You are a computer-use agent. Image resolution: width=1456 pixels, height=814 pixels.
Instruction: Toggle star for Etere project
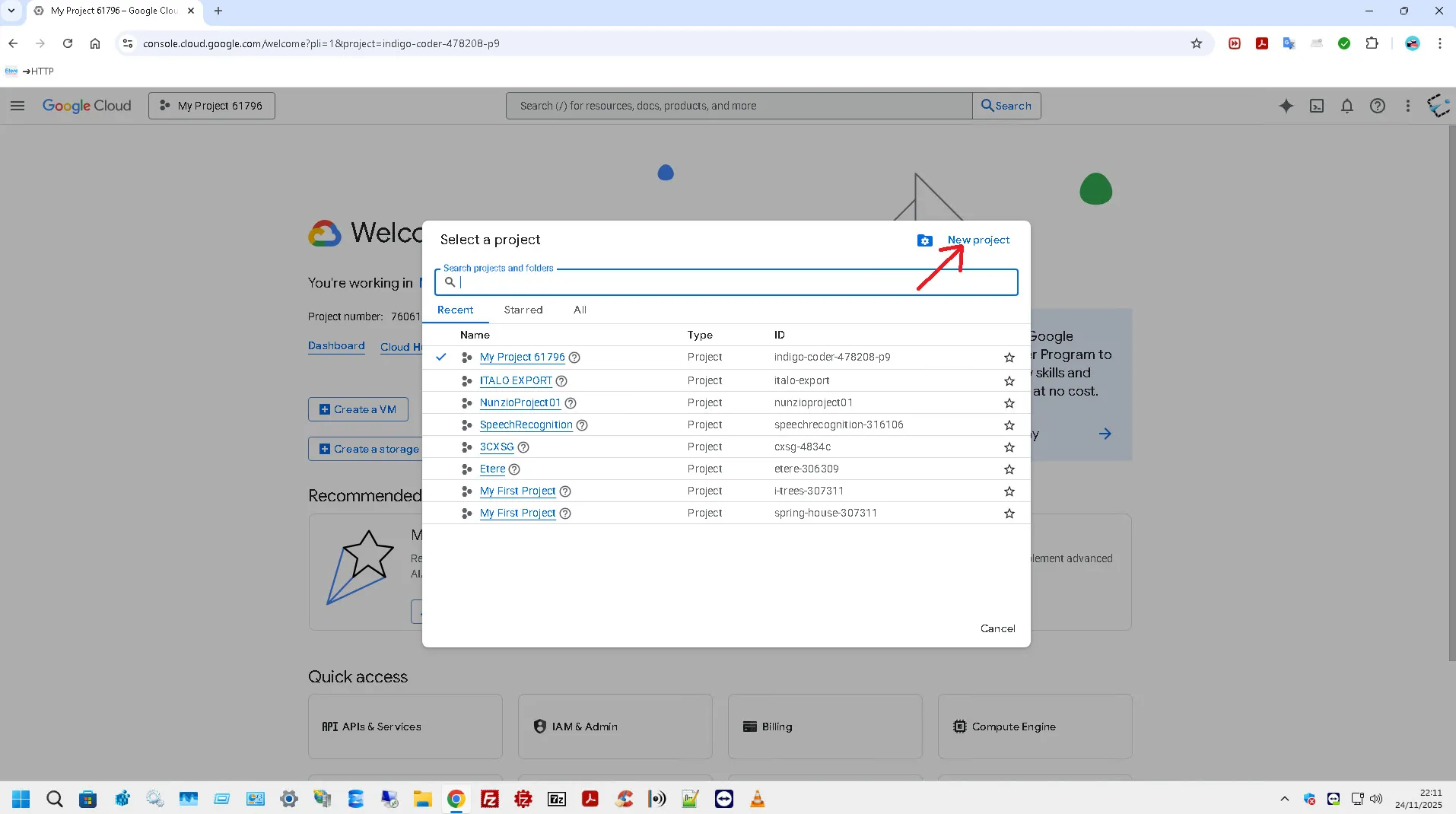click(x=1009, y=469)
